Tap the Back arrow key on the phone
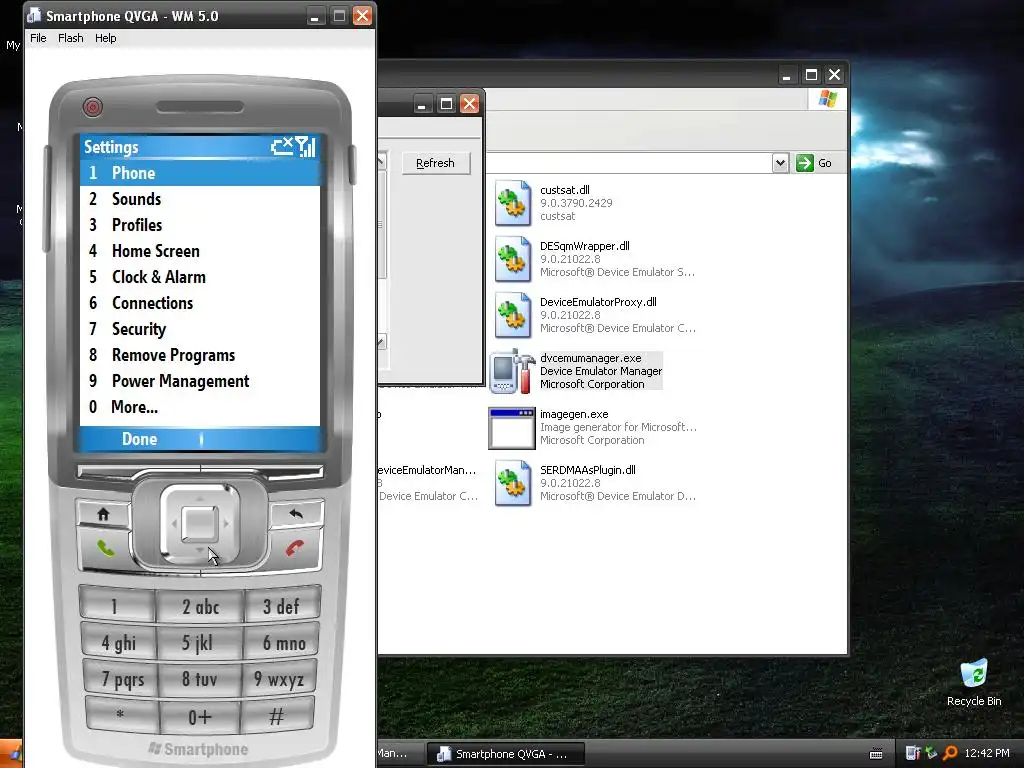The image size is (1024, 768). coord(296,513)
